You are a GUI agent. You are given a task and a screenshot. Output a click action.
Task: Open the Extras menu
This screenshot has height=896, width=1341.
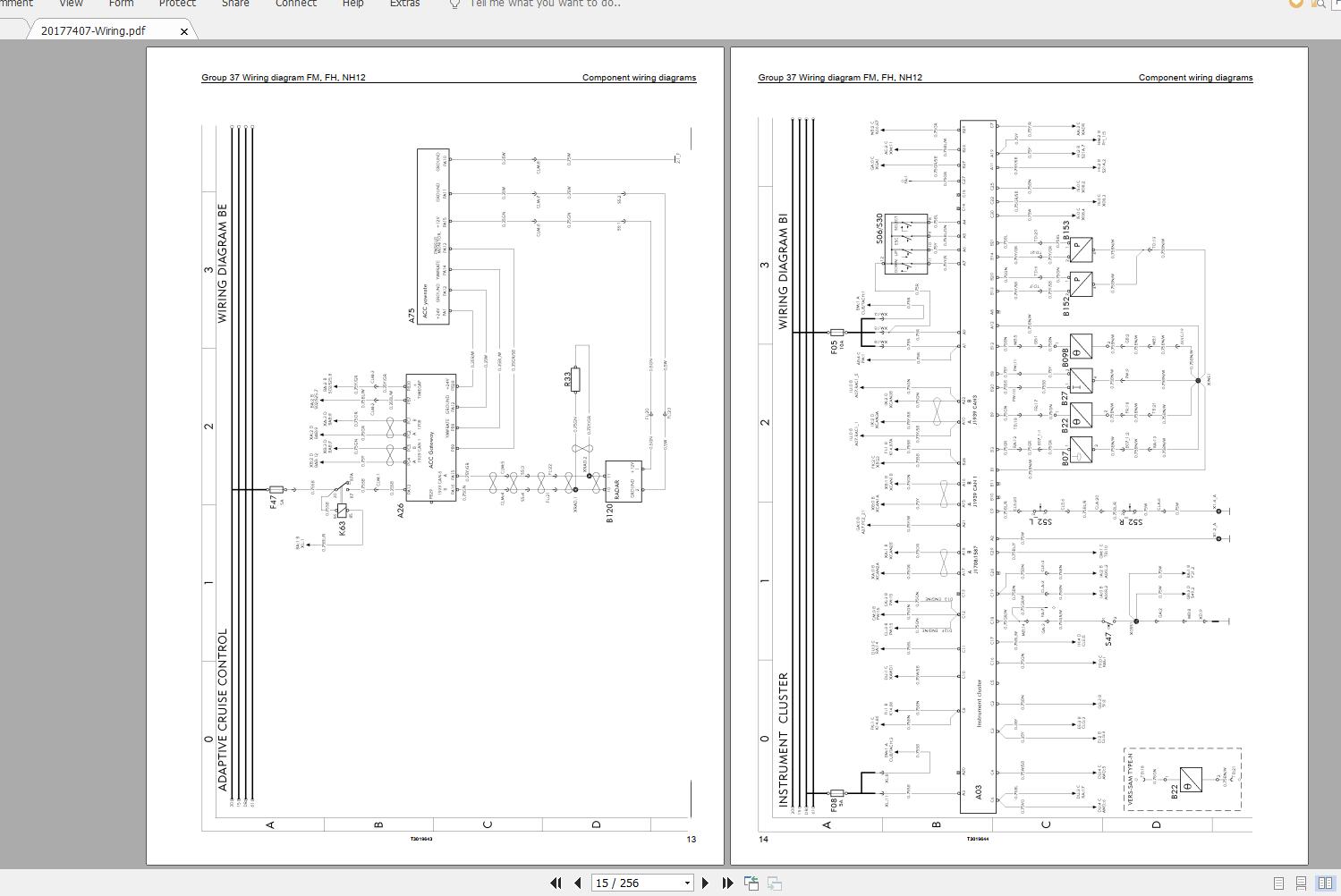(x=404, y=4)
